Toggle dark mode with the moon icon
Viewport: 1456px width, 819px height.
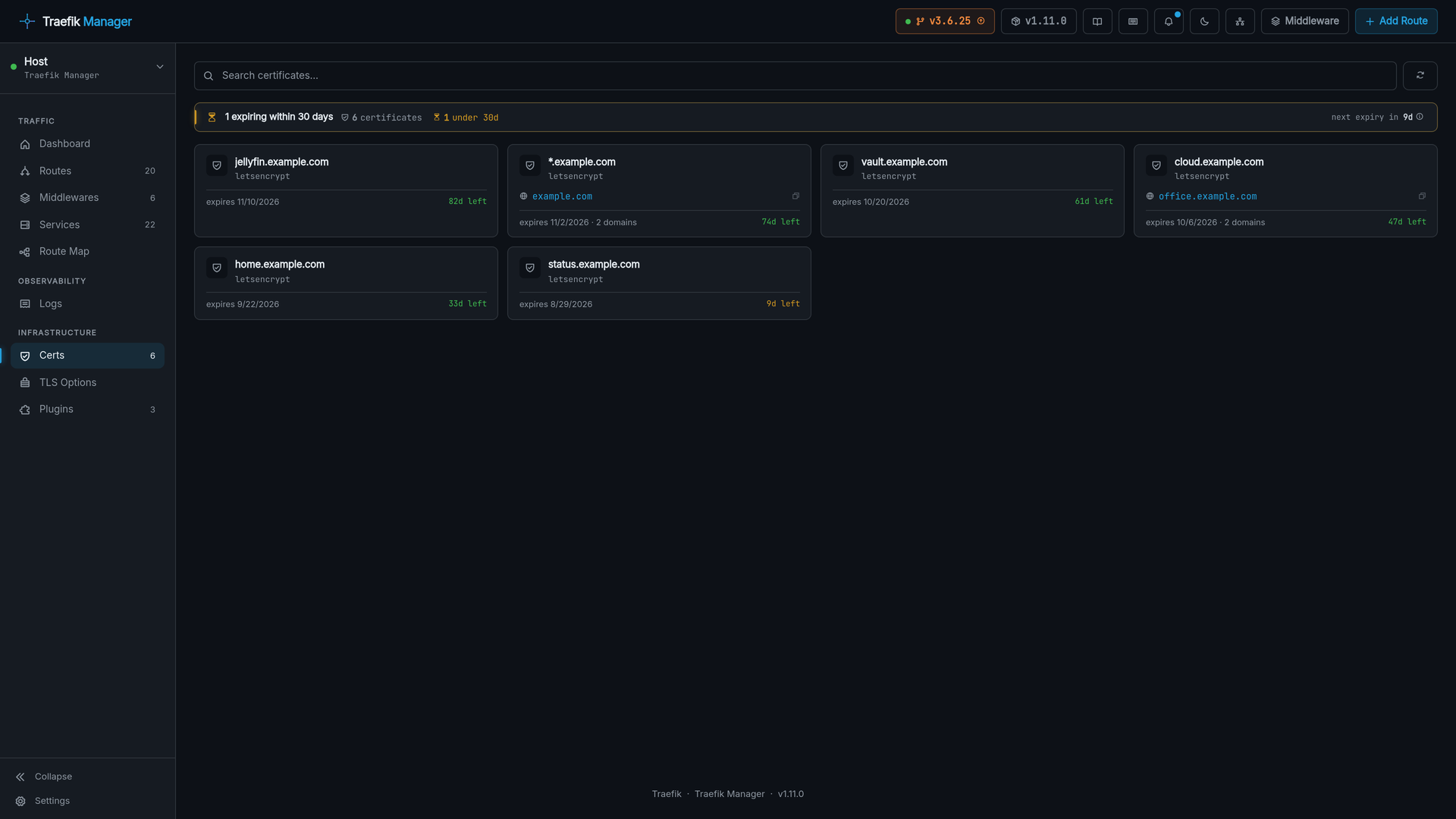pos(1204,21)
